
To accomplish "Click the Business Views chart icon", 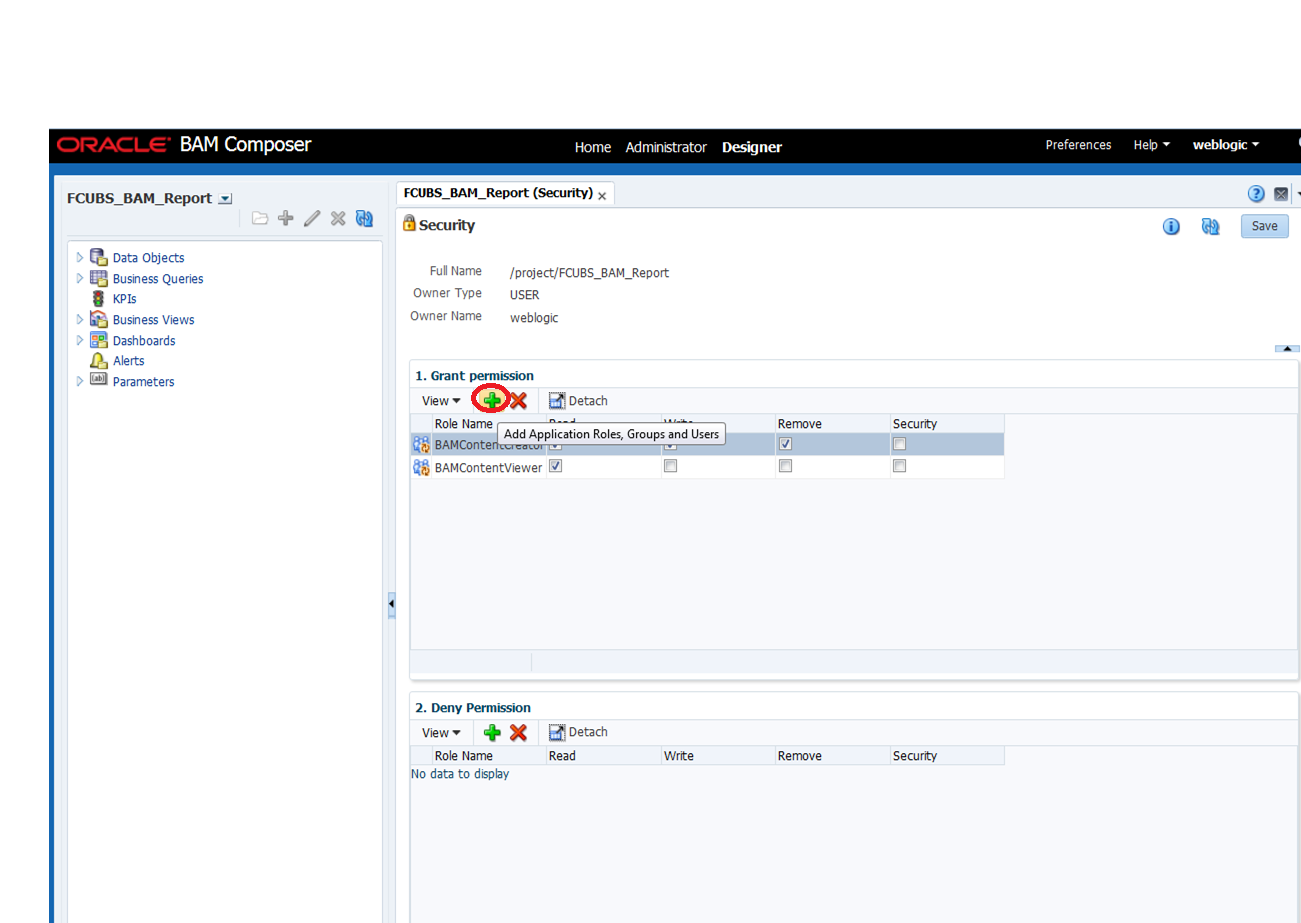I will click(x=98, y=319).
